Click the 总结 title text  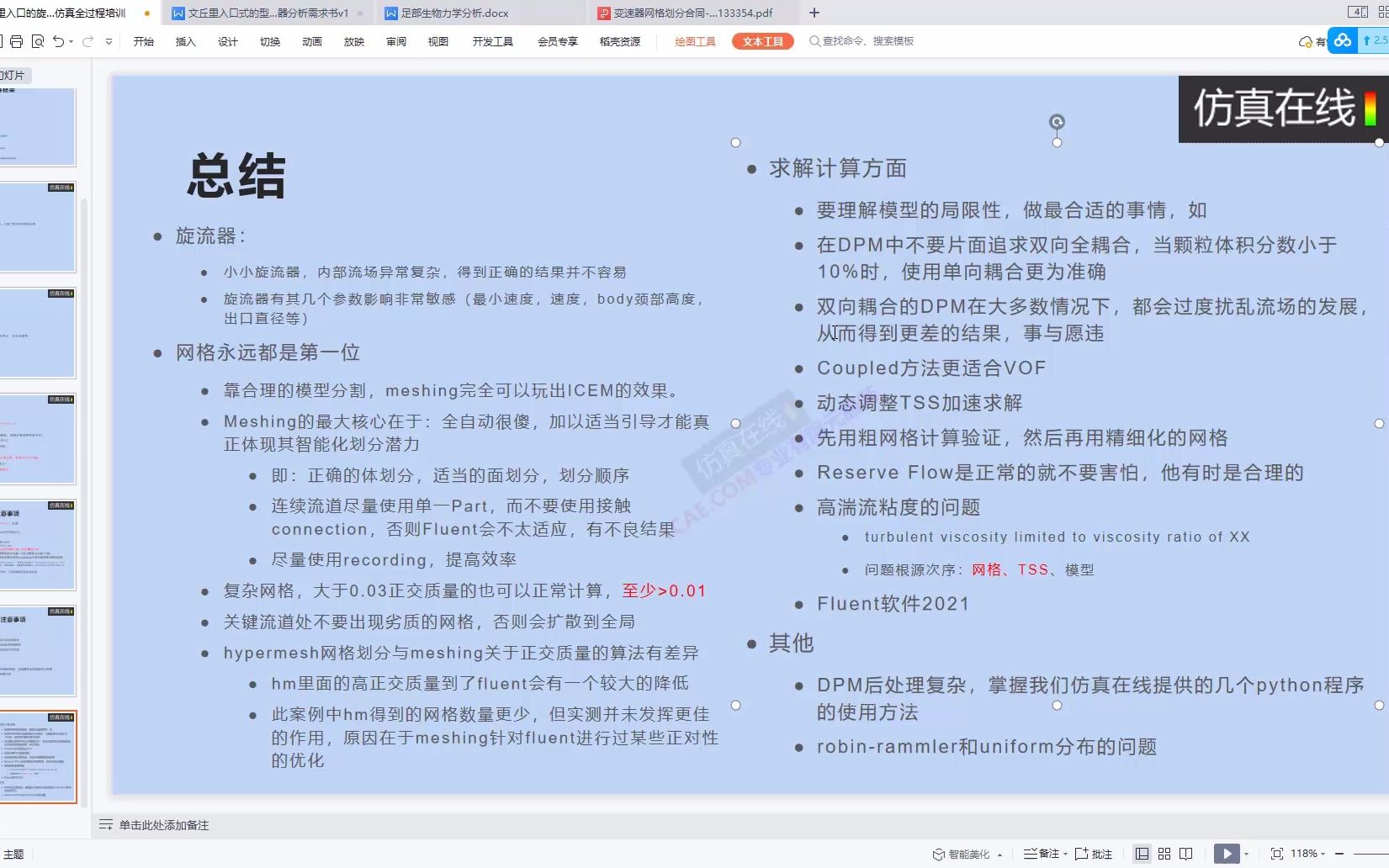pos(236,176)
